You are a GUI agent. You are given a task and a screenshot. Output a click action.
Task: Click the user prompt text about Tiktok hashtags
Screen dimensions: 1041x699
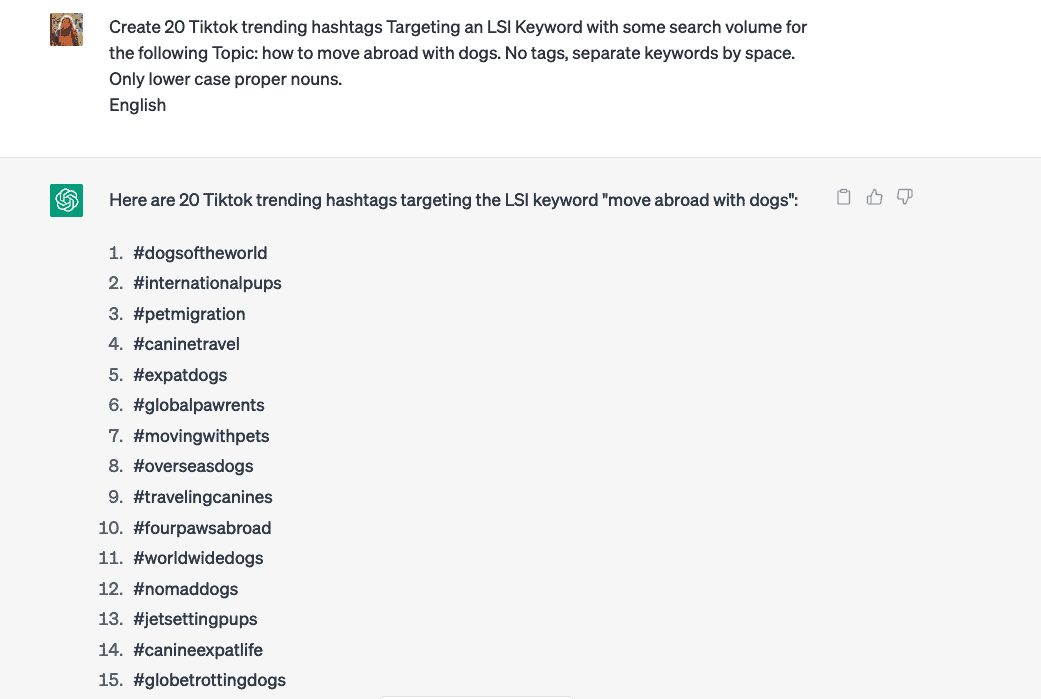coord(458,66)
